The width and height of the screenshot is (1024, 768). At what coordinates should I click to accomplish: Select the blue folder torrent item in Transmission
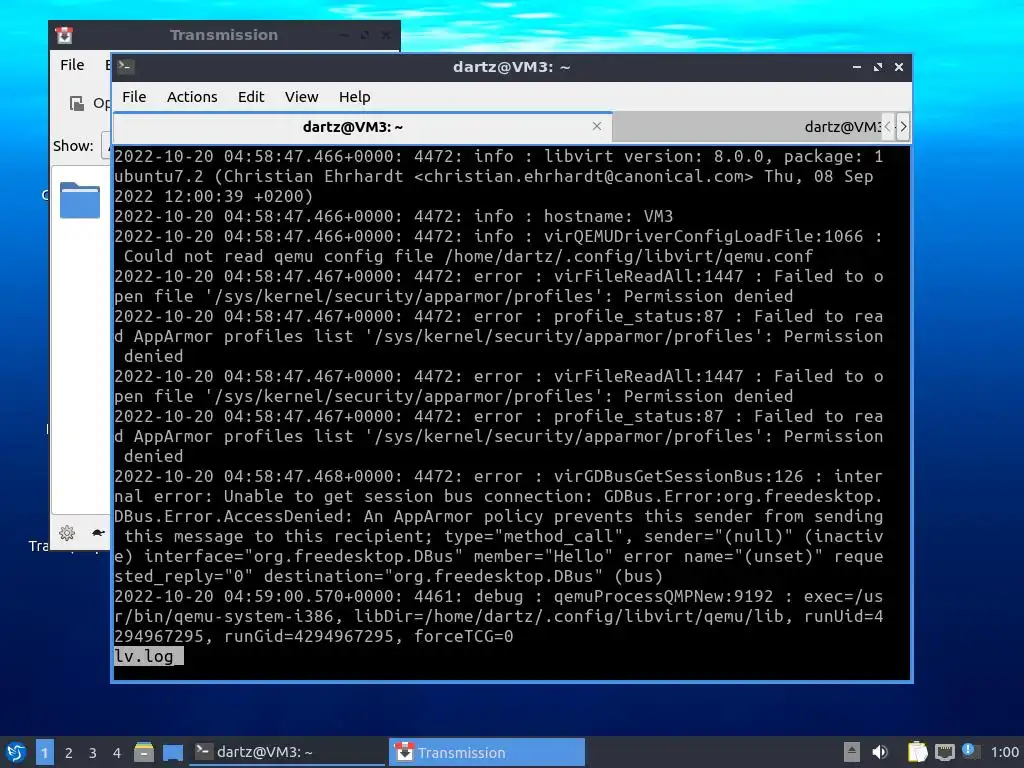[80, 199]
